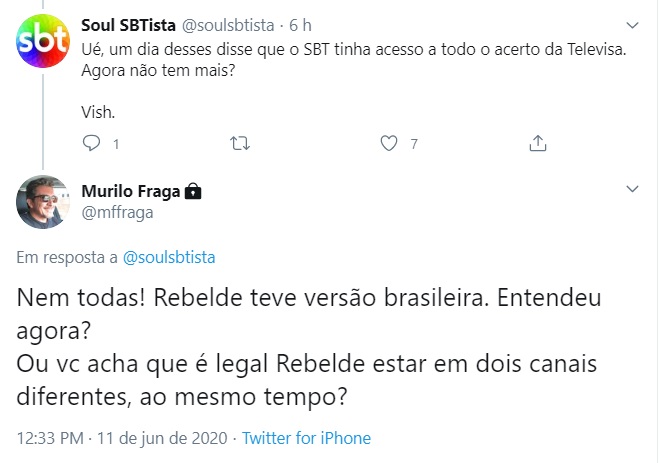Click the like count number 7
The image size is (660, 463).
(x=413, y=144)
